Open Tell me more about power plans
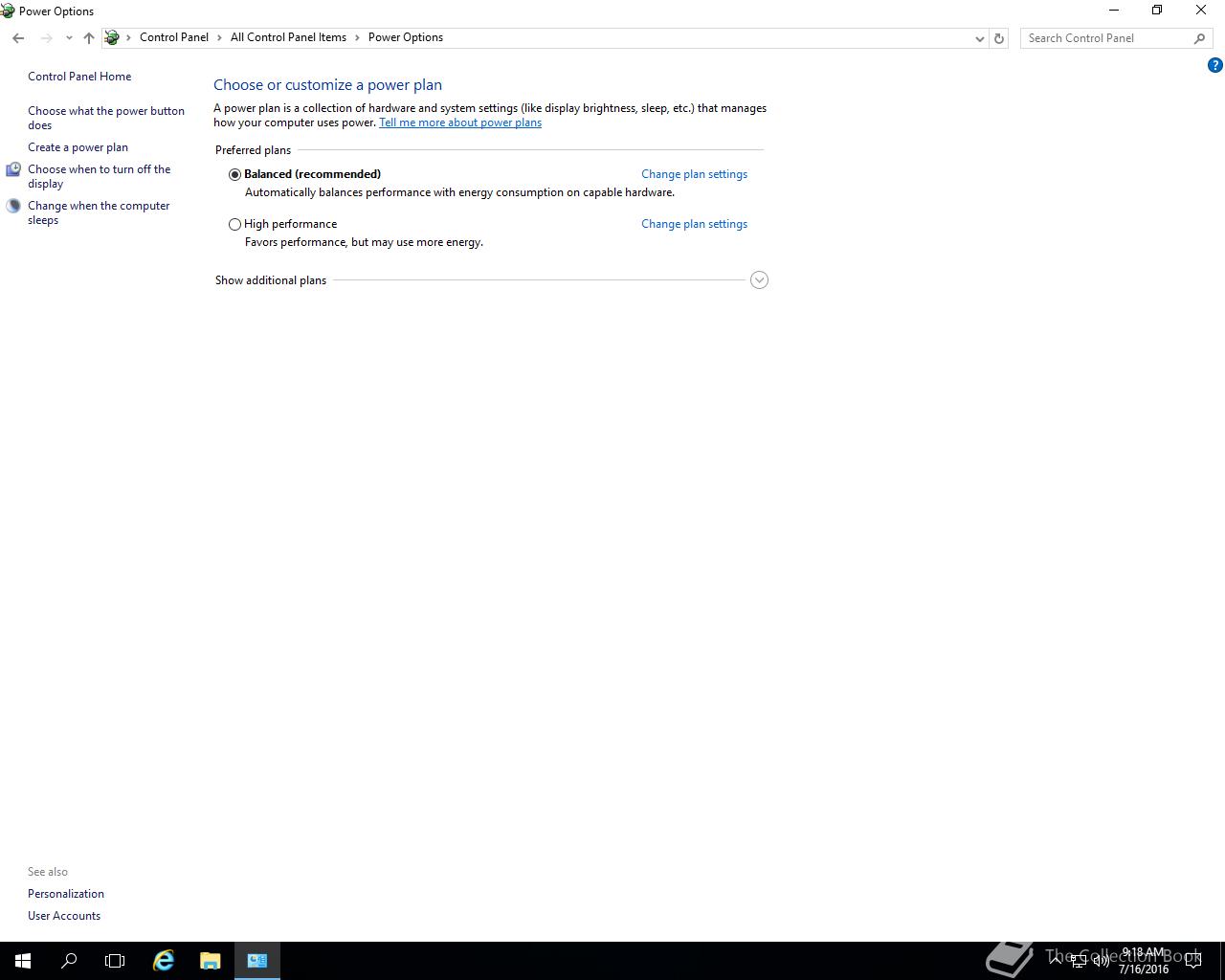Image resolution: width=1225 pixels, height=980 pixels. coord(460,122)
